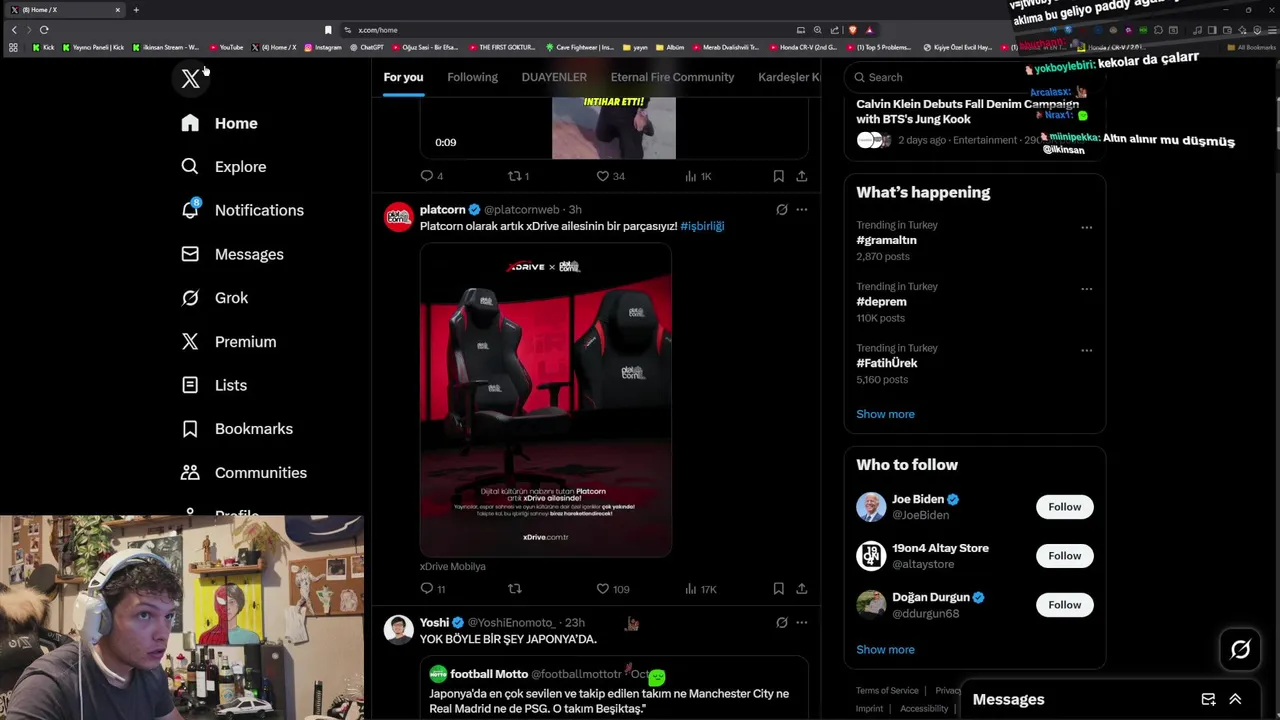Image resolution: width=1280 pixels, height=720 pixels.
Task: Open more menu for #deprem trend
Action: pyautogui.click(x=1086, y=289)
